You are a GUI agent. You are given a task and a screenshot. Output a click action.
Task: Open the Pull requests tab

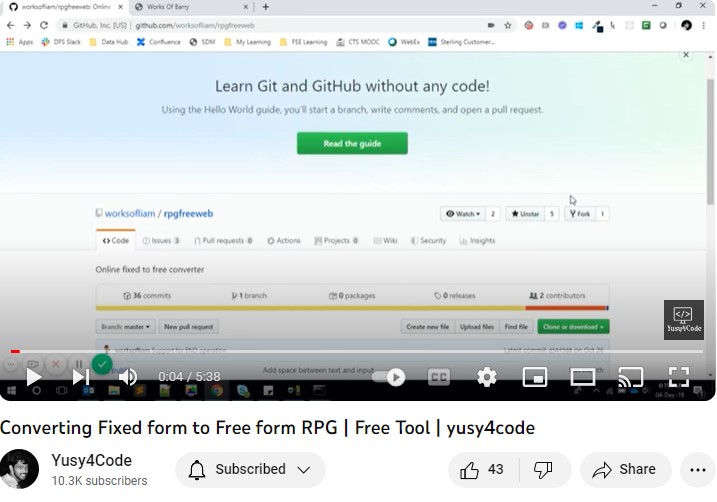click(224, 240)
